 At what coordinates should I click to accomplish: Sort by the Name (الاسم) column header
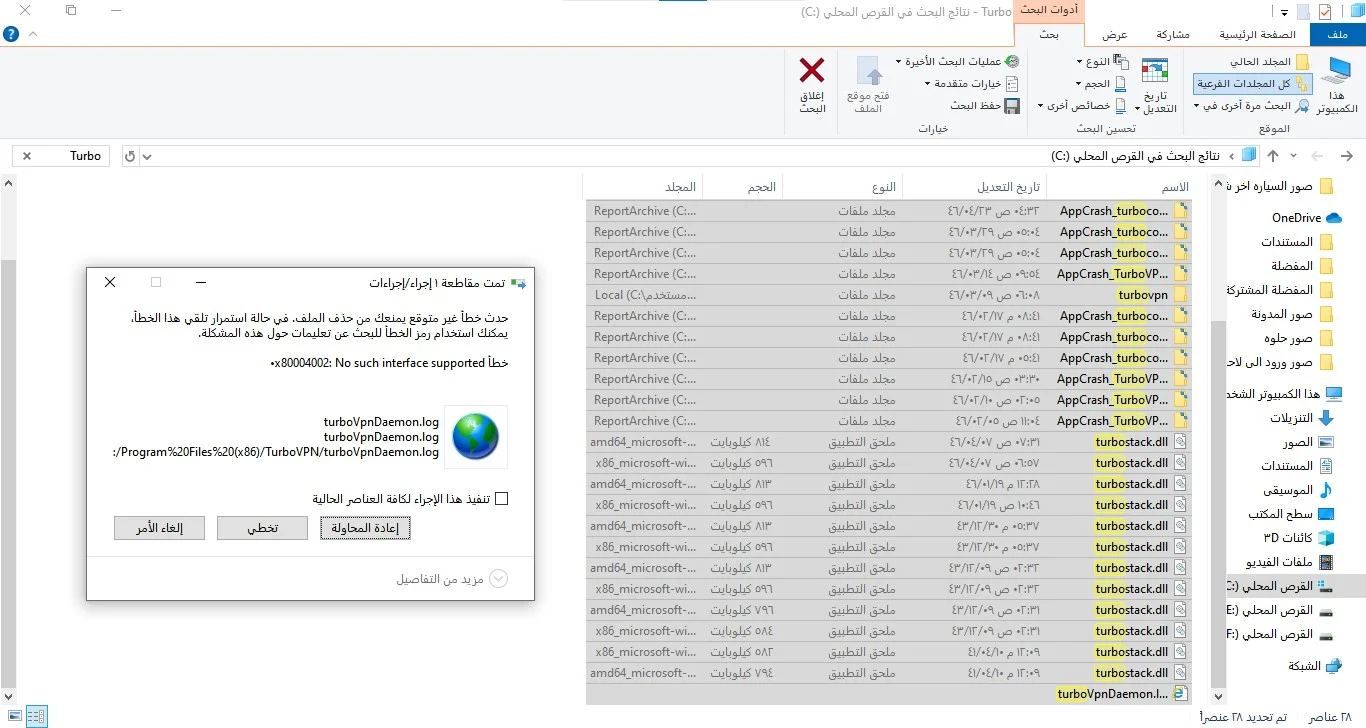1118,187
